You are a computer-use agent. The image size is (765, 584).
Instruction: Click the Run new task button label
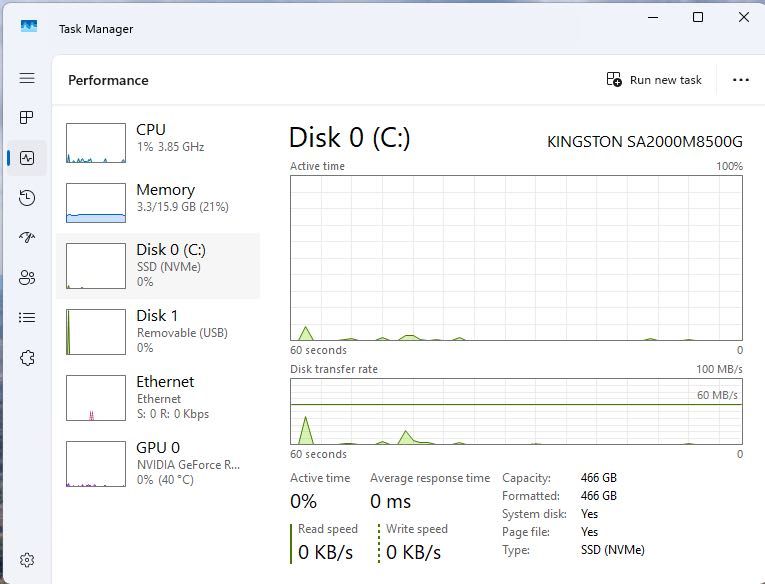click(665, 80)
